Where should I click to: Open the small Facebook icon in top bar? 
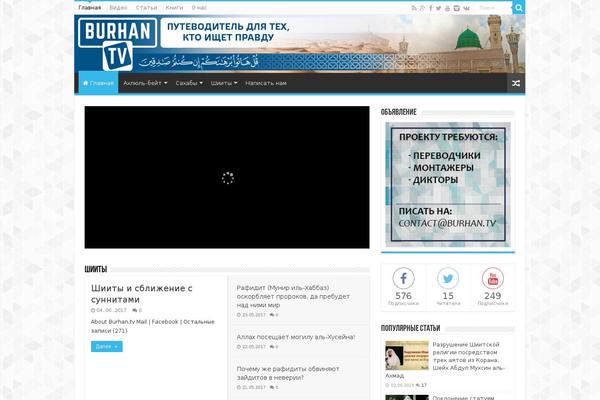click(x=431, y=8)
